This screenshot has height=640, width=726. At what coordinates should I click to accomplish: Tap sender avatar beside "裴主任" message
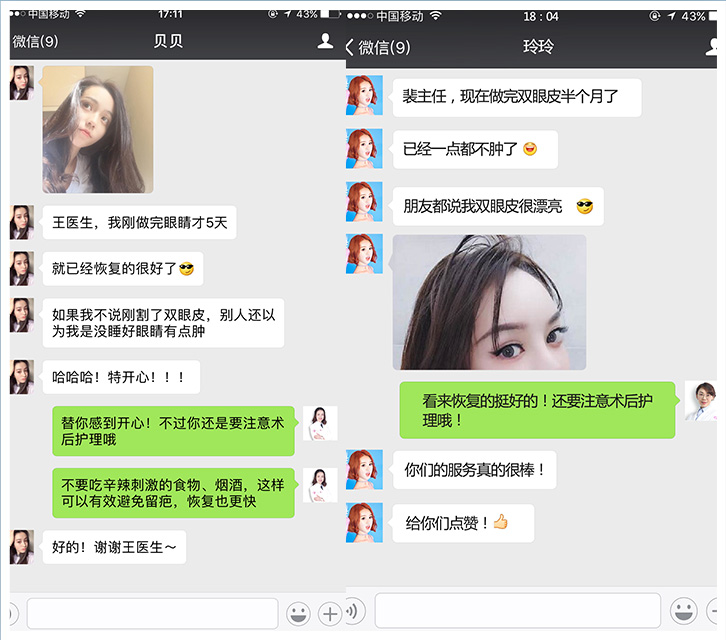click(x=364, y=95)
